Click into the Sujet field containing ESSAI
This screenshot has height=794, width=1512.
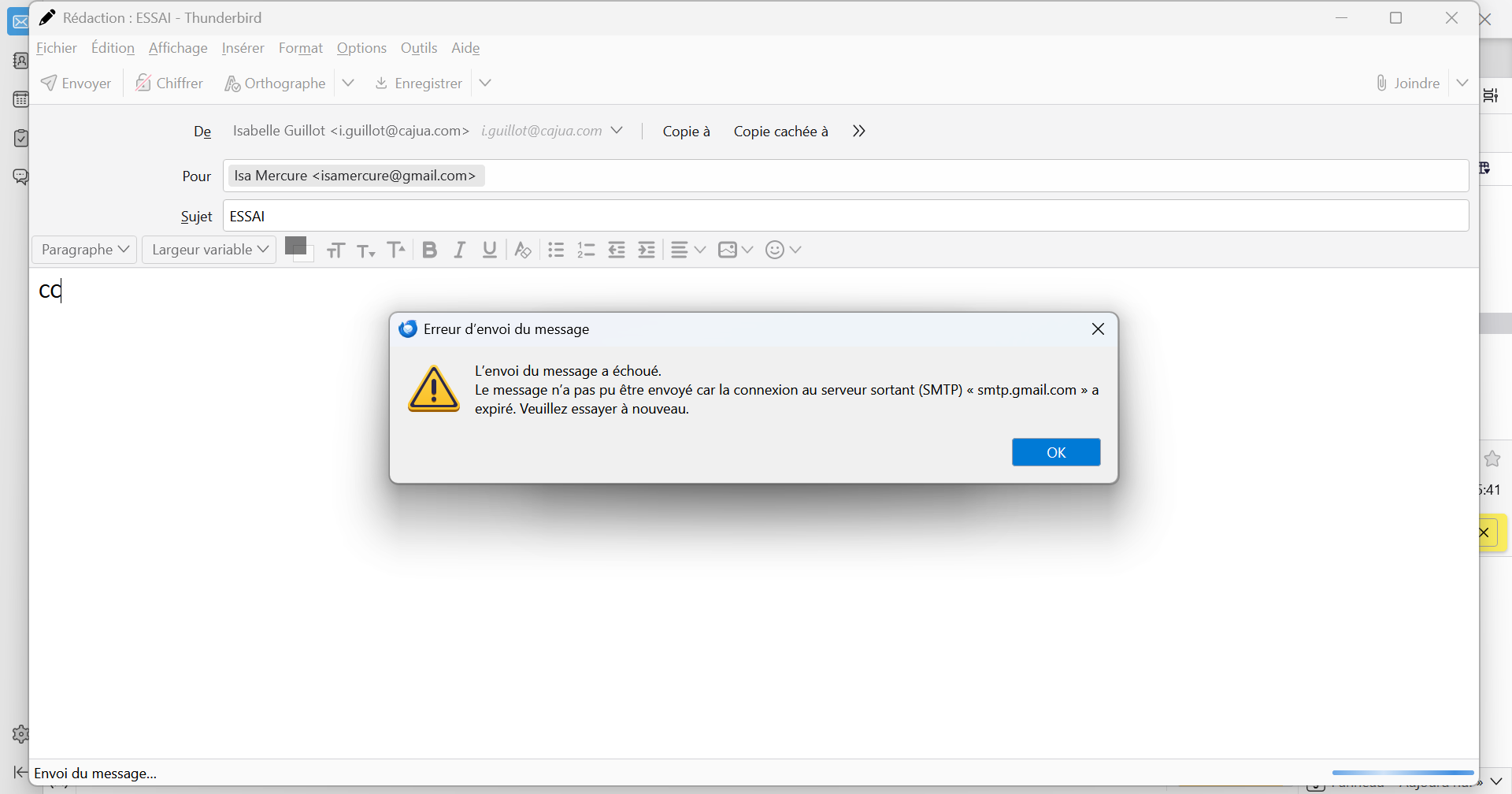[x=846, y=216]
